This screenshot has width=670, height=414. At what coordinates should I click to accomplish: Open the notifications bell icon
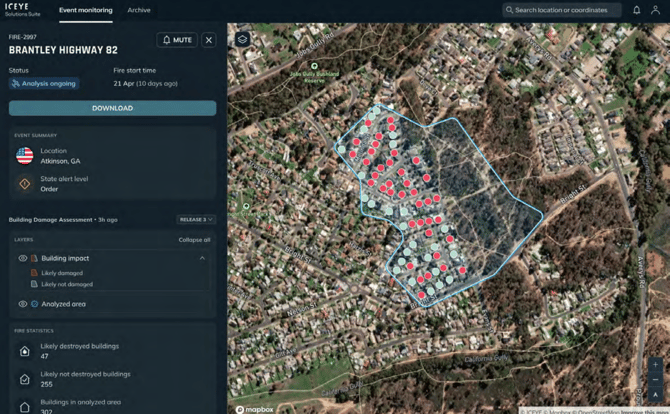(636, 10)
